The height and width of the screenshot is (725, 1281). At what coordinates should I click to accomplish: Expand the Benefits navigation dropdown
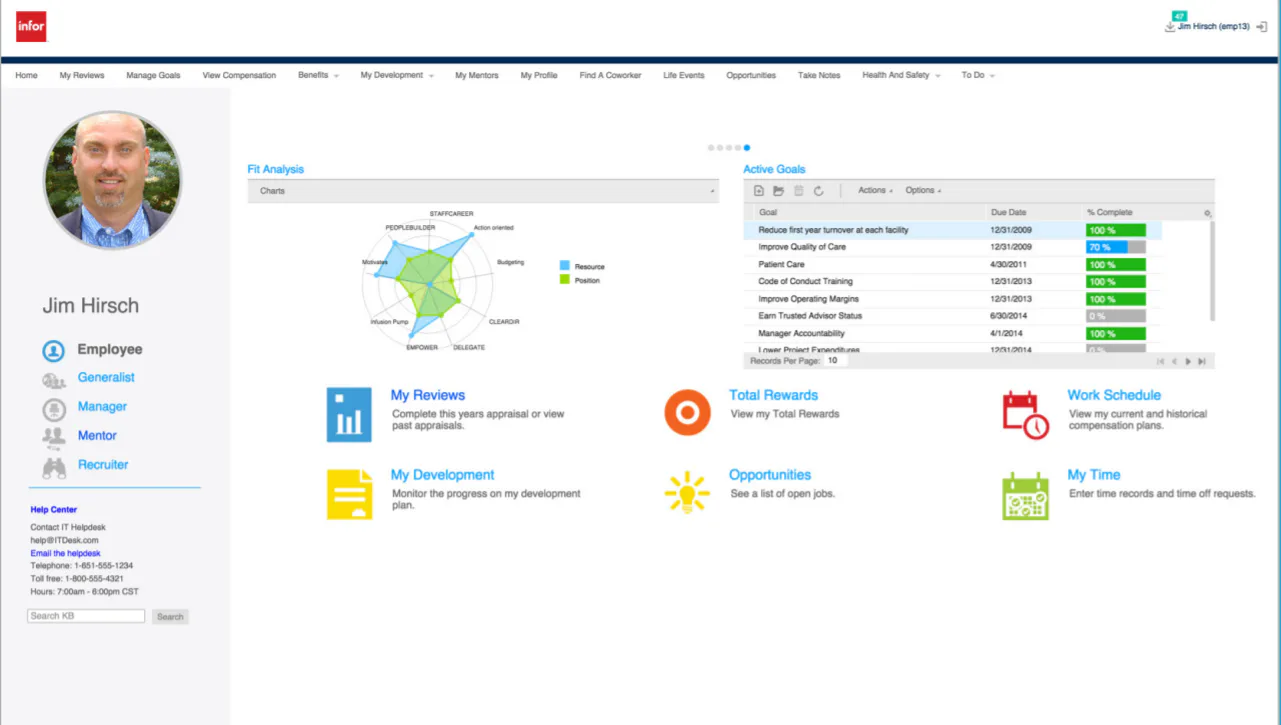(318, 75)
